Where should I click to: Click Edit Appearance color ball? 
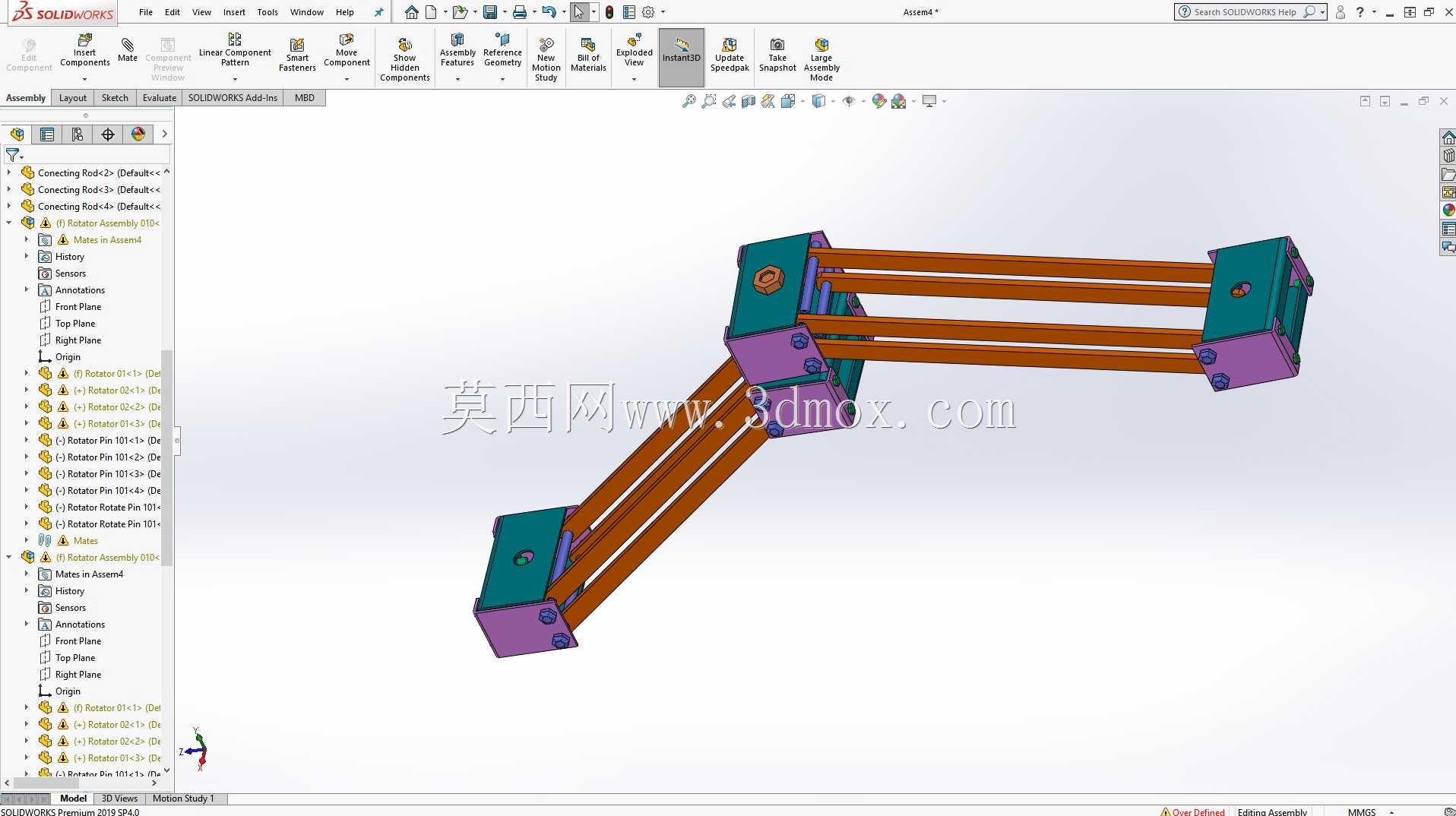coord(879,101)
